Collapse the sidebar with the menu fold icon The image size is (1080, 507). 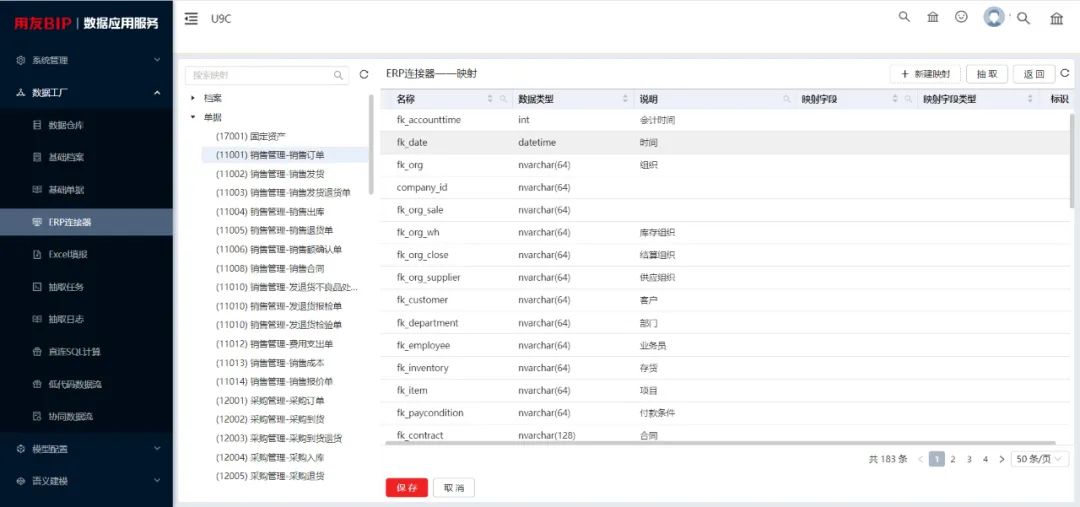pos(191,19)
